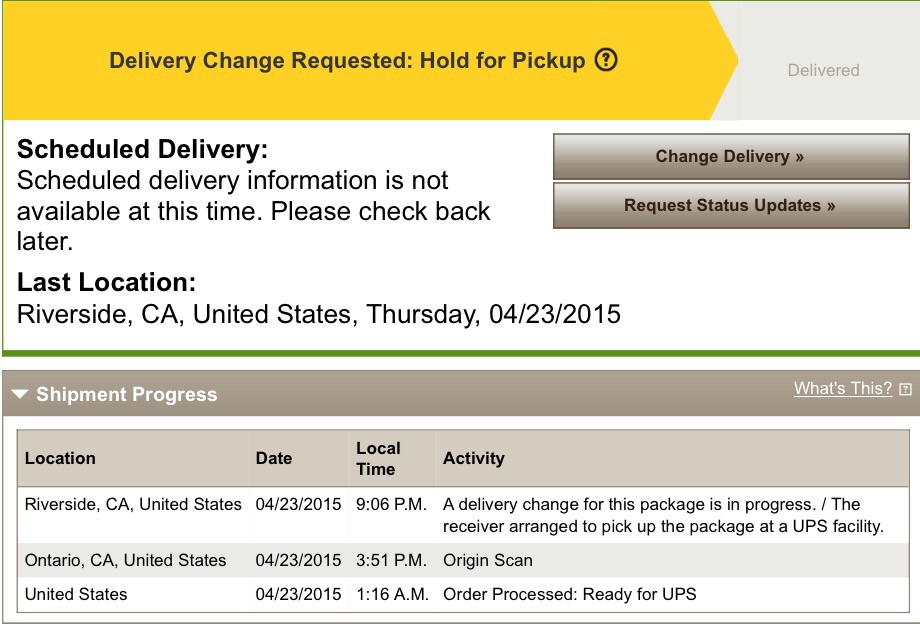Click the Location column header
Image resolution: width=920 pixels, height=624 pixels.
[x=60, y=458]
